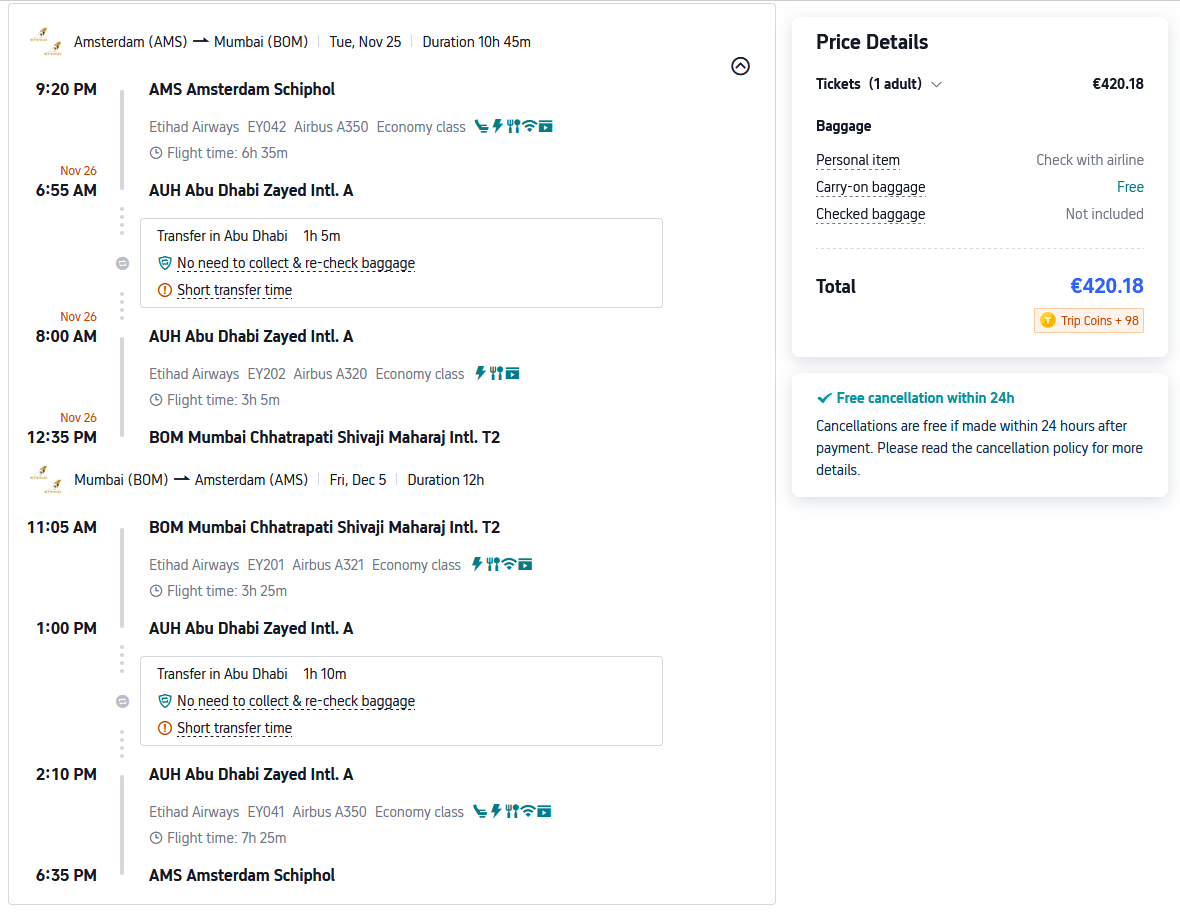Click the power outlet icon on flight EY202
The width and height of the screenshot is (1180, 915).
(x=480, y=374)
